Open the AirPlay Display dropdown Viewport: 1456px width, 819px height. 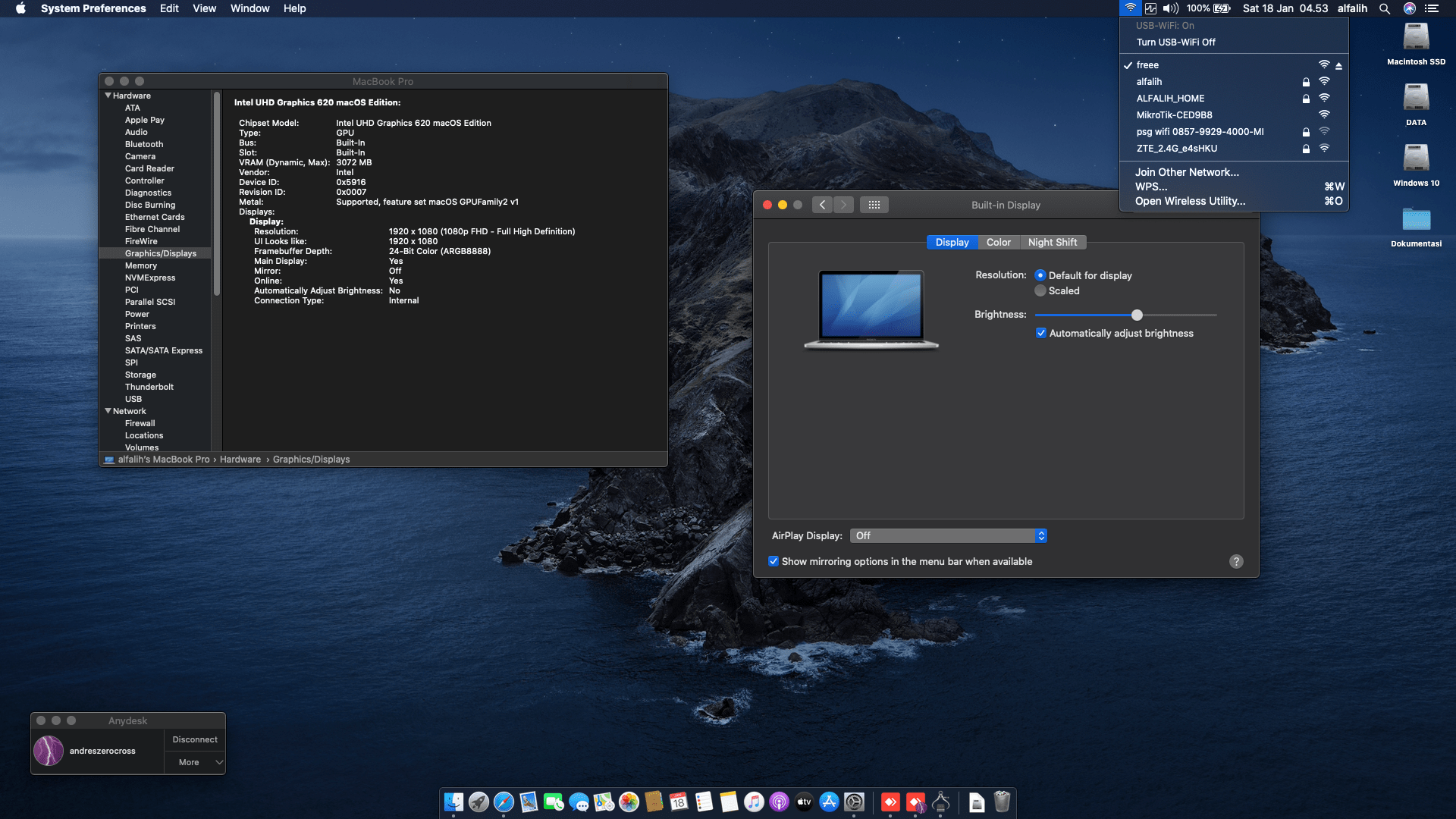pos(948,536)
